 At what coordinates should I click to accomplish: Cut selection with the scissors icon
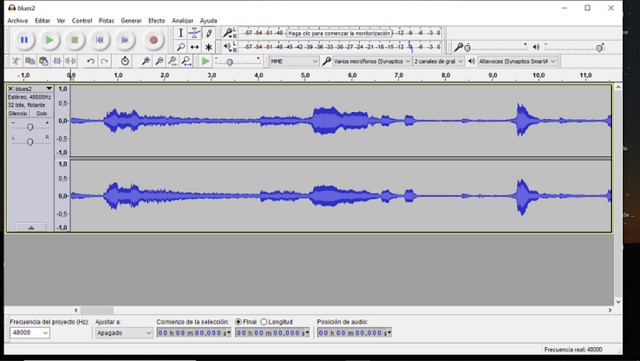16,61
